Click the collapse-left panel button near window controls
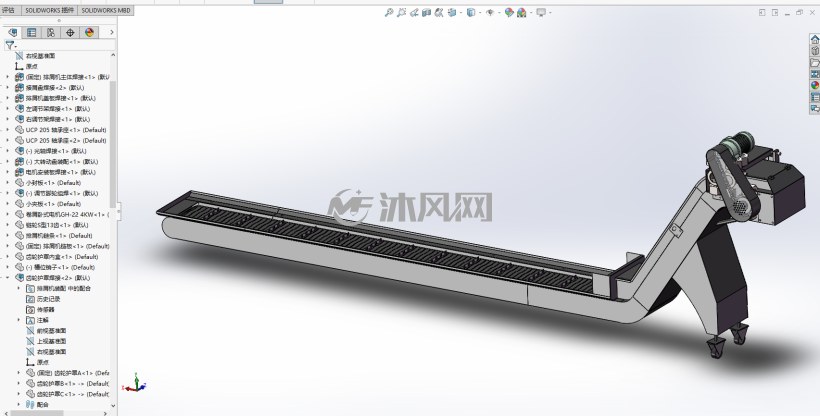Image resolution: width=820 pixels, height=416 pixels. pos(762,13)
